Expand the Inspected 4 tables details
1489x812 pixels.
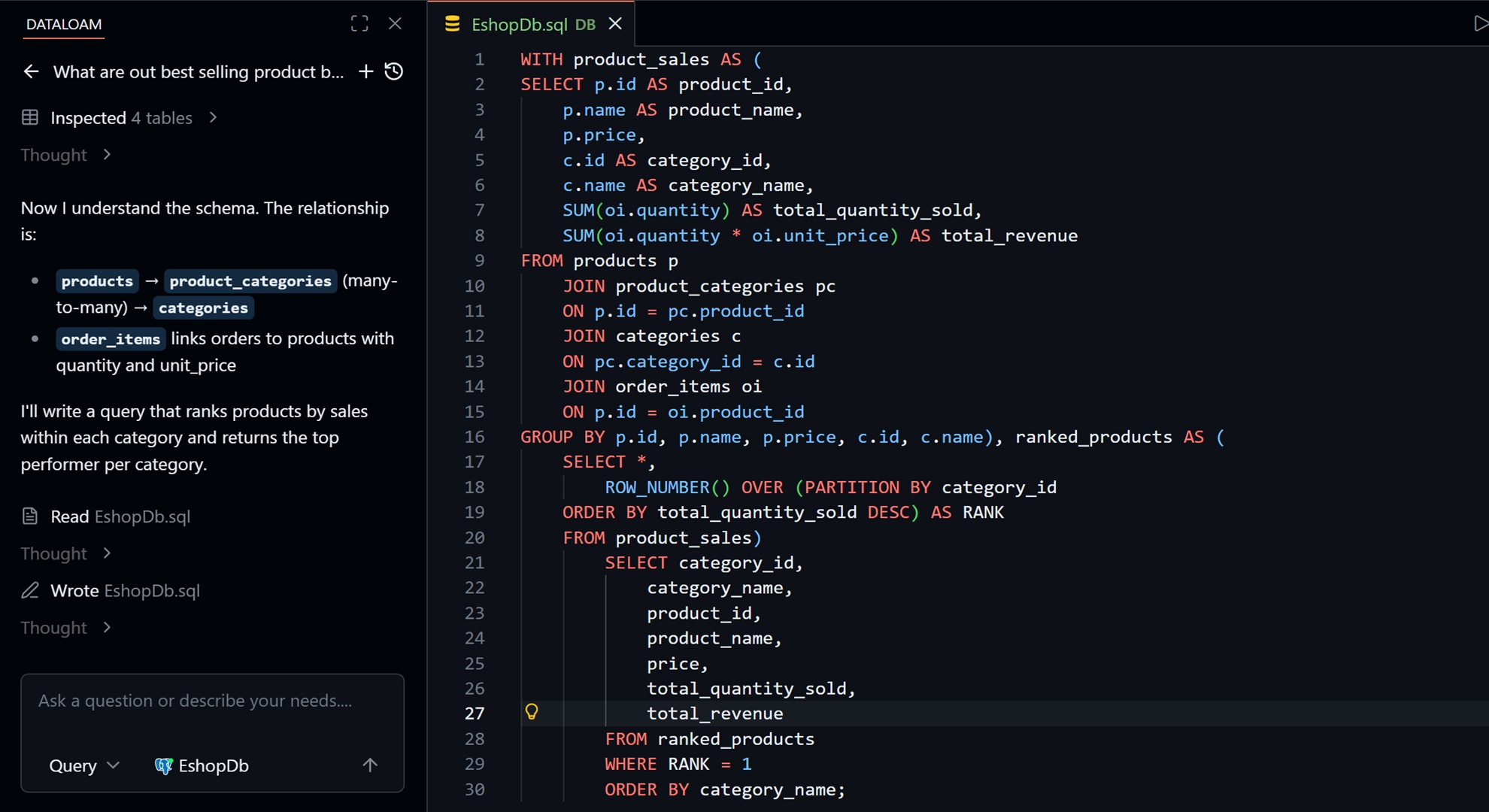click(x=213, y=117)
